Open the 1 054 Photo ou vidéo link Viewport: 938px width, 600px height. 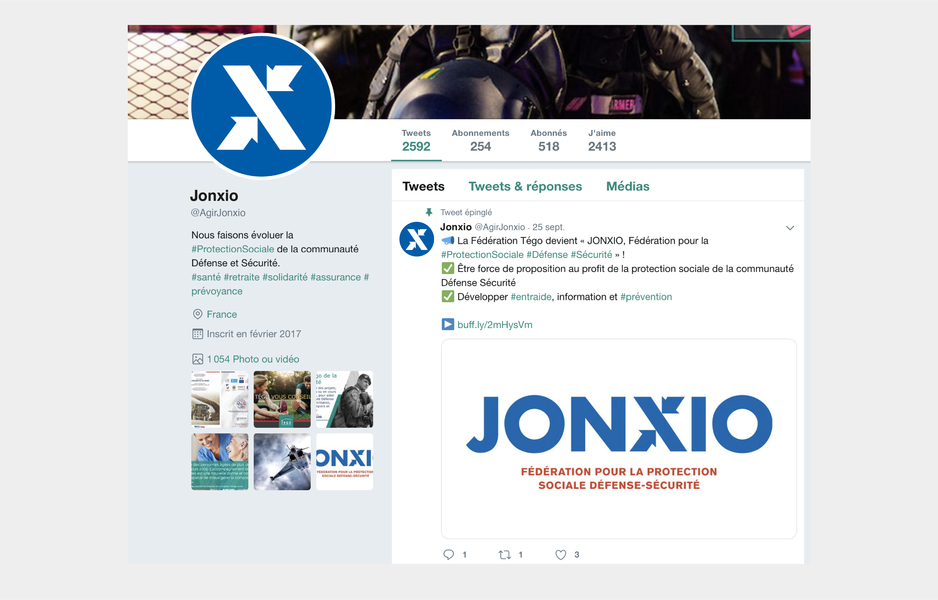coord(253,359)
